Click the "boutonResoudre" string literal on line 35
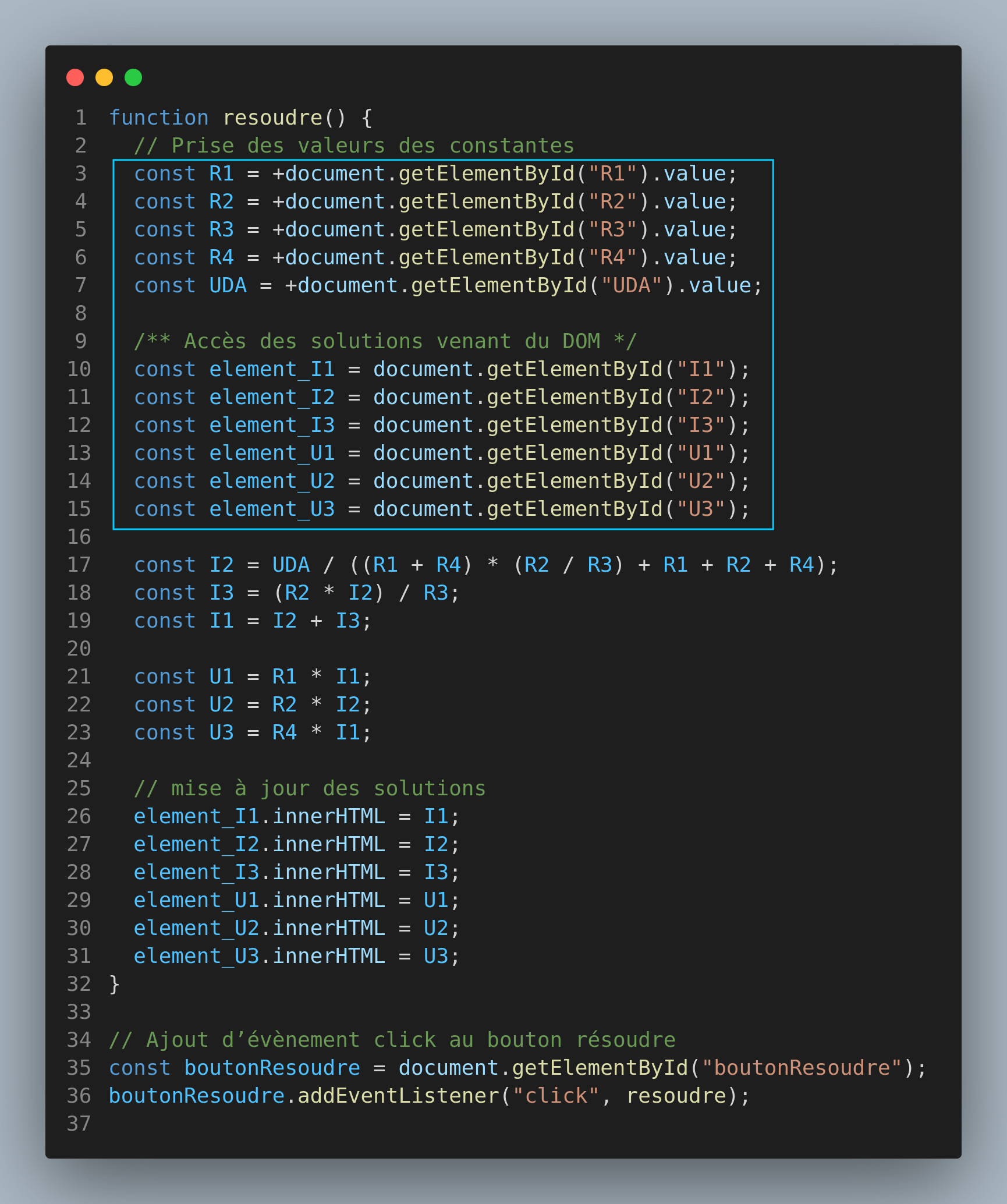The image size is (1007, 1204). 802,1068
